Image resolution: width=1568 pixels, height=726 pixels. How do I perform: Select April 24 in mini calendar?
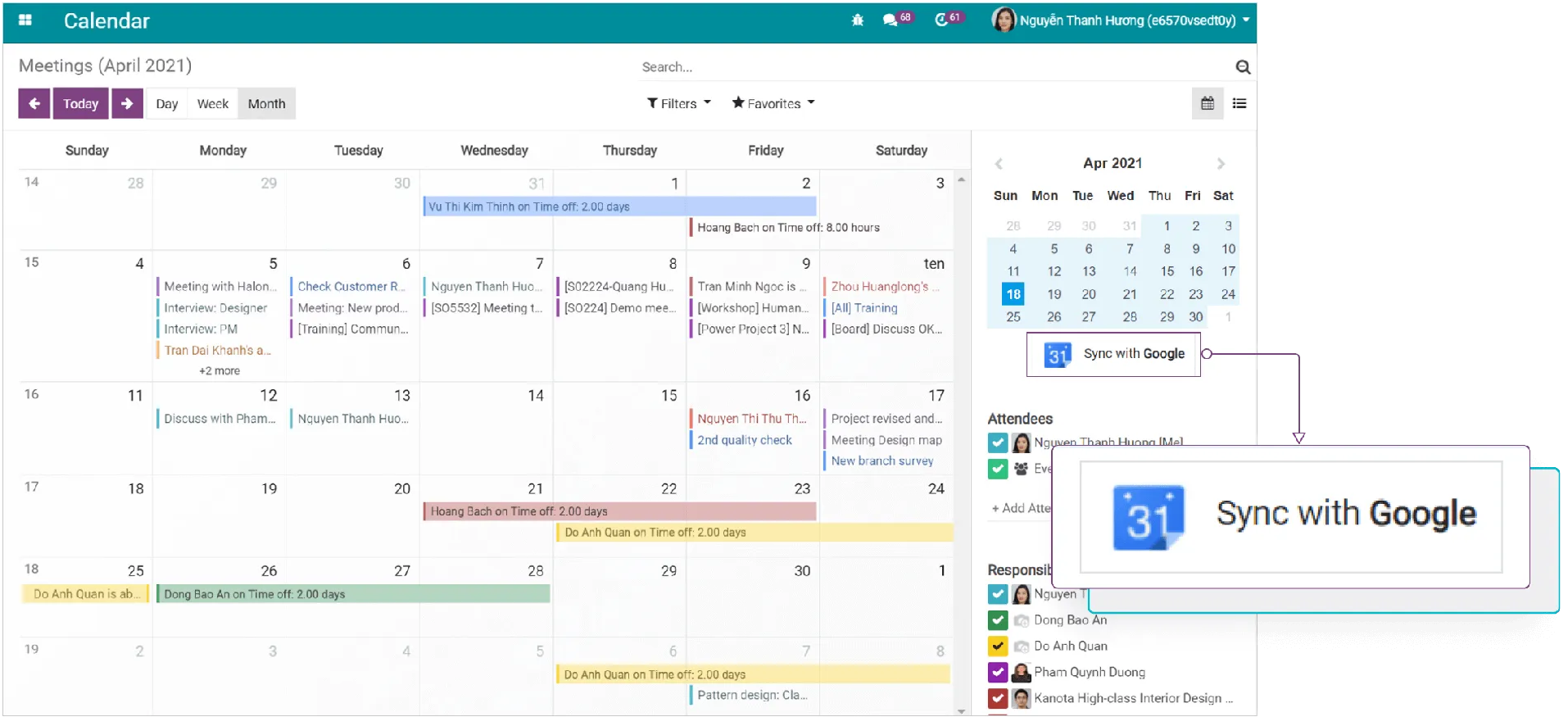click(1228, 295)
